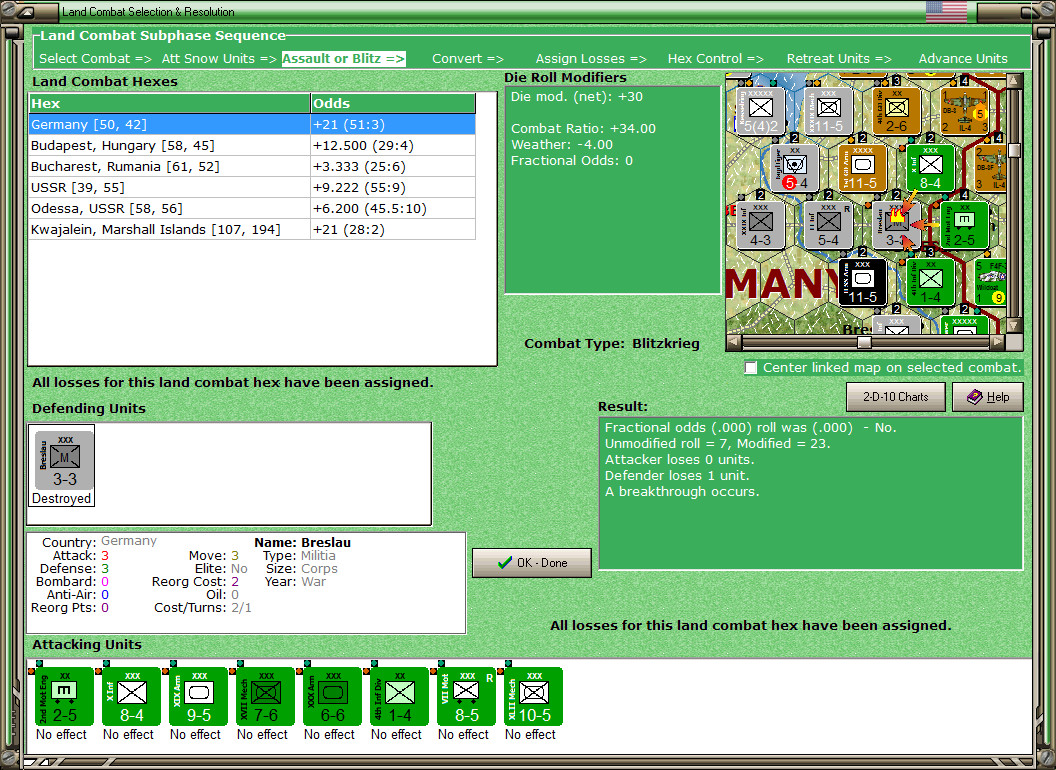Go to the Assign Losses subphase
The width and height of the screenshot is (1056, 770).
click(591, 59)
